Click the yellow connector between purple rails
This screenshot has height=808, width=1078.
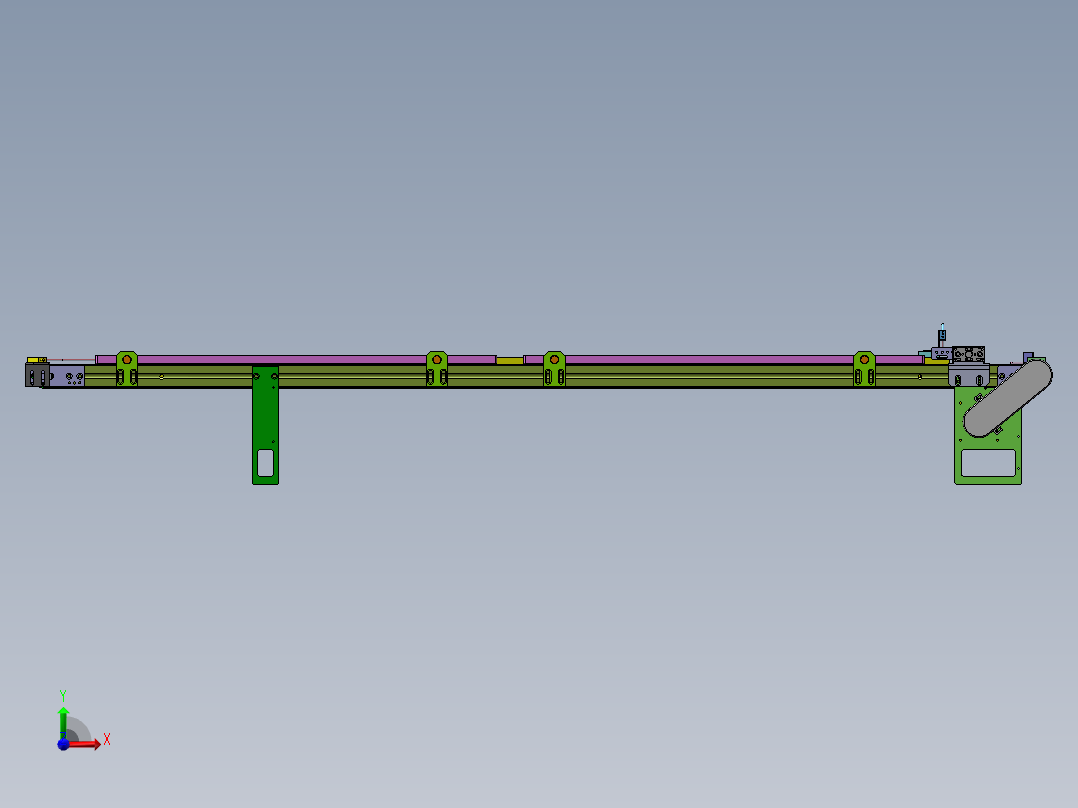(x=509, y=360)
